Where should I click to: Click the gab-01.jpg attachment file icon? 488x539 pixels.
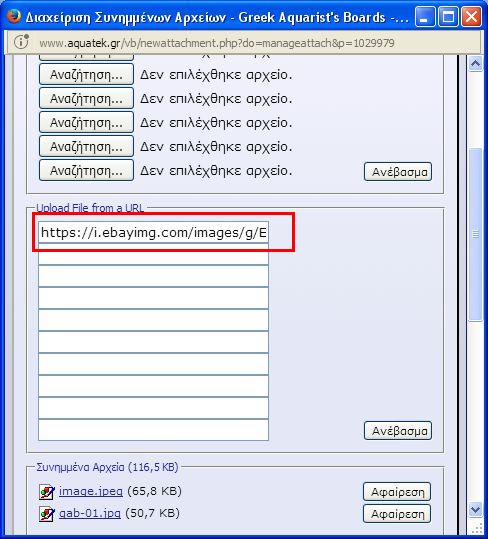(46, 514)
